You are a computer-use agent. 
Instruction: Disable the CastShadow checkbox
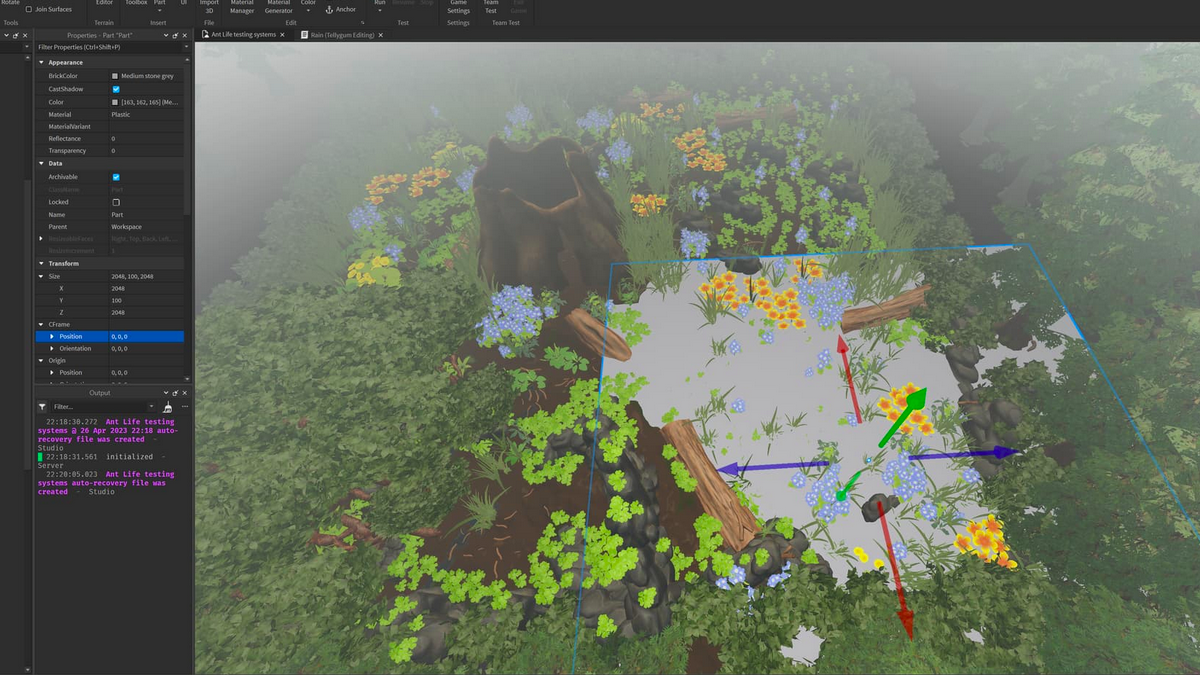click(116, 89)
